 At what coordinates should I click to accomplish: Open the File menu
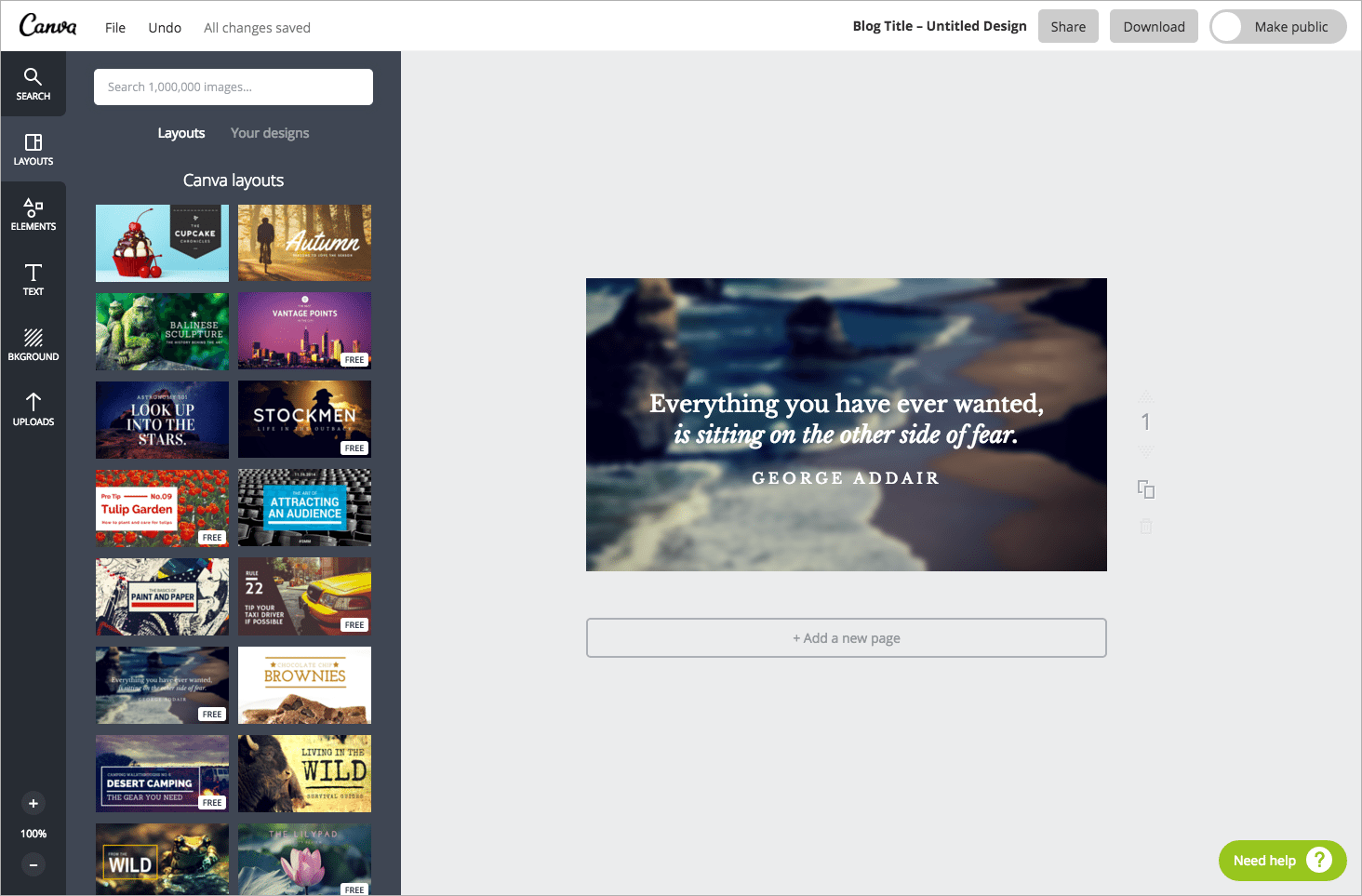[115, 28]
